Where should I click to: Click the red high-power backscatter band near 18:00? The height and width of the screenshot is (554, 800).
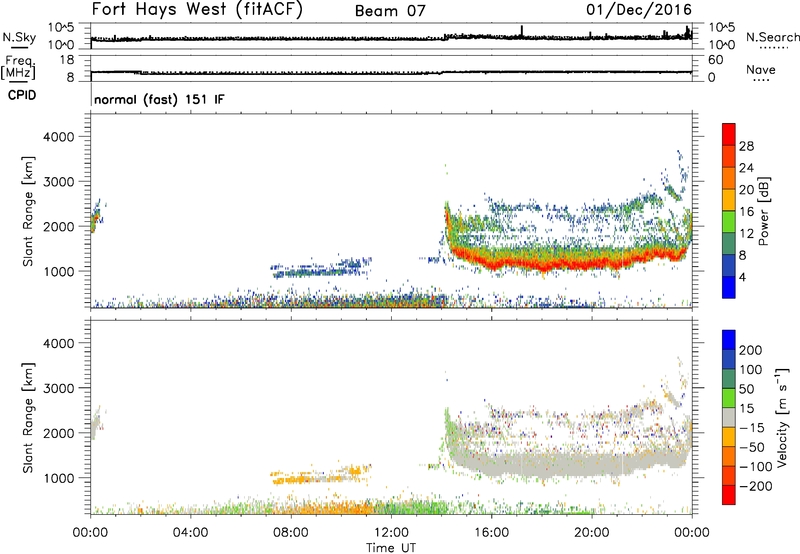(x=542, y=264)
